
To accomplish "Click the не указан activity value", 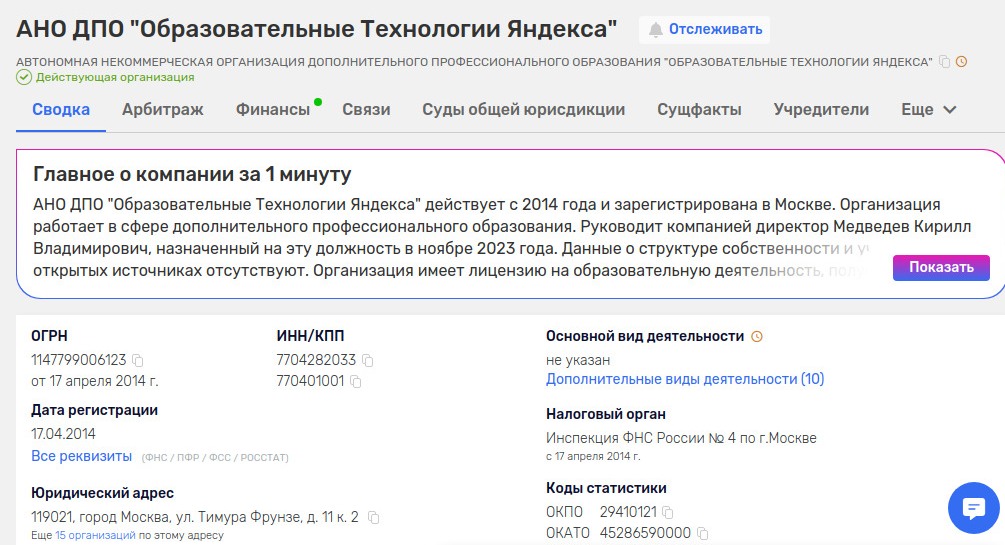I will click(x=578, y=360).
